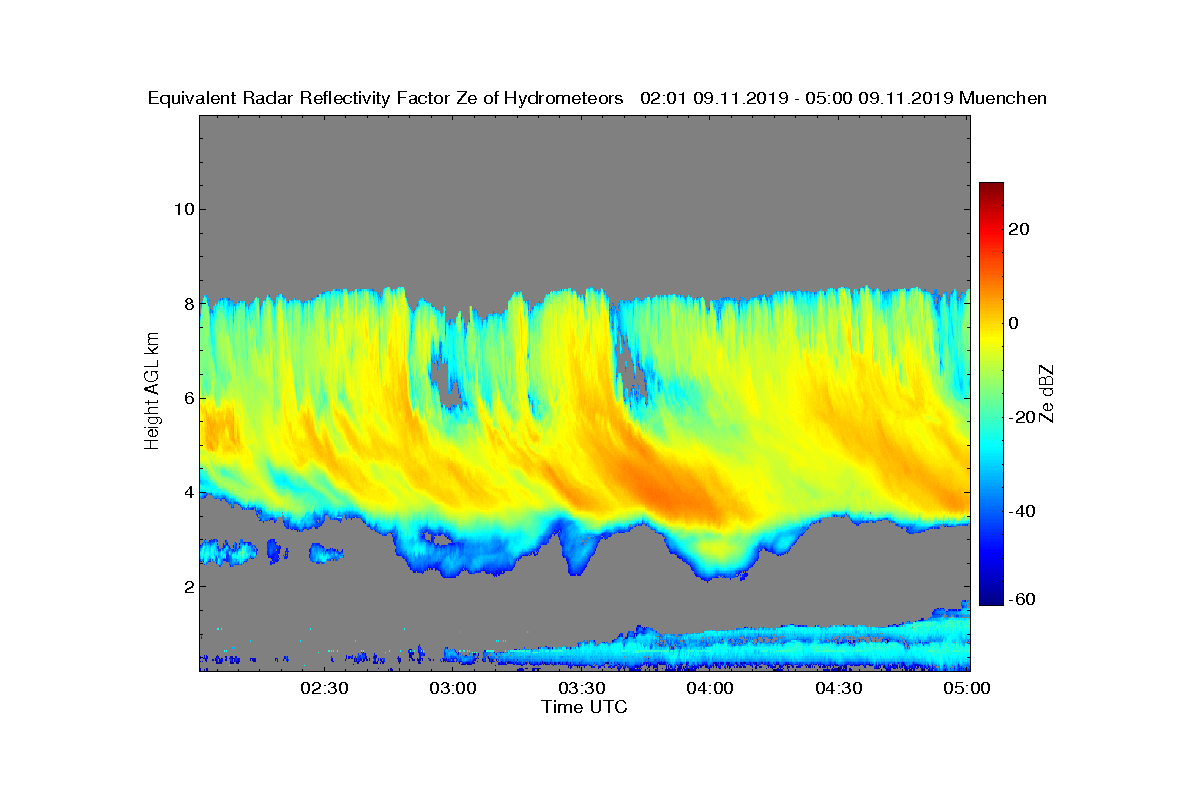The width and height of the screenshot is (1200, 800).
Task: Click the 04:00 time axis label
Action: tap(711, 688)
